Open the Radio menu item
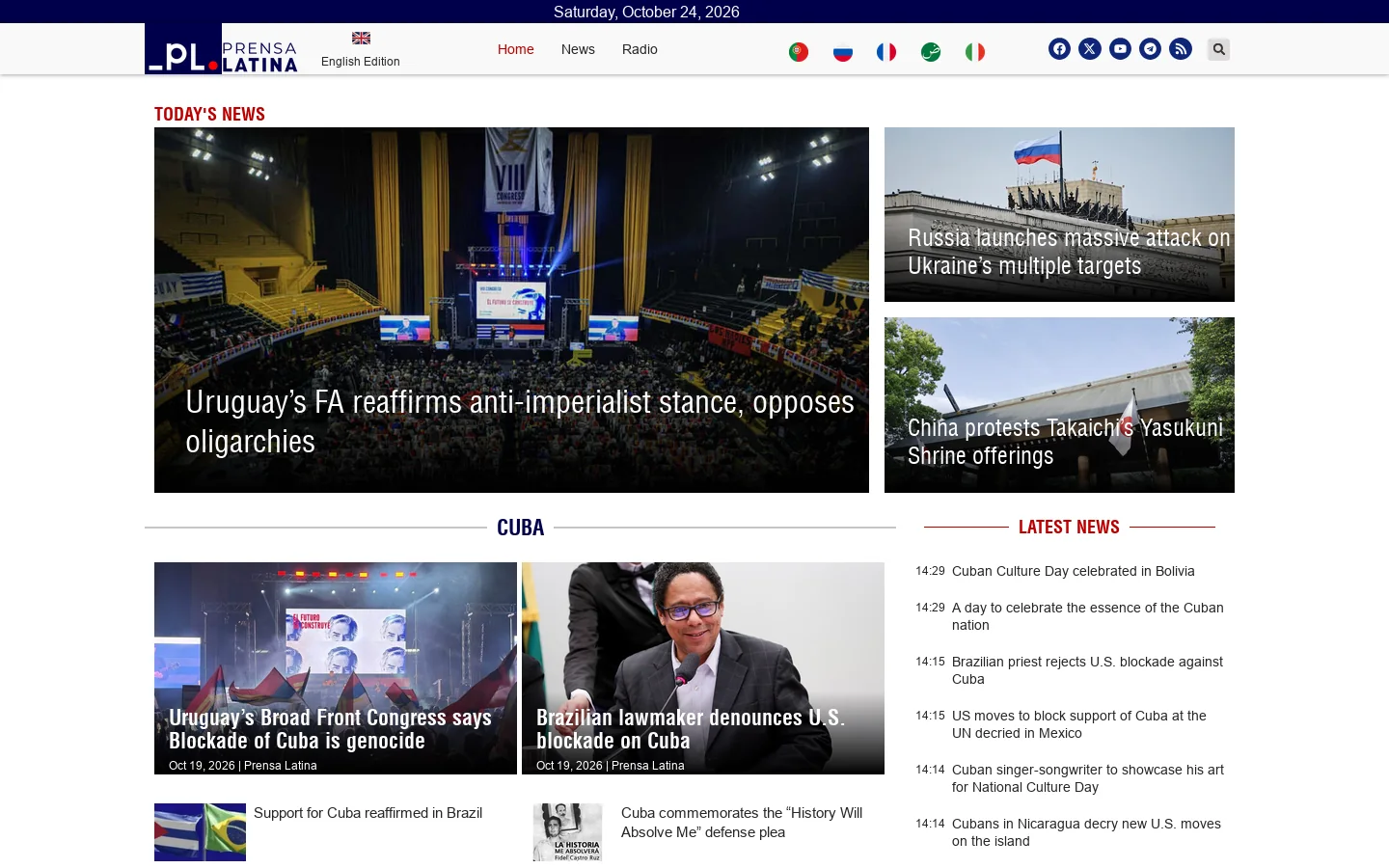Viewport: 1389px width, 868px height. [640, 49]
